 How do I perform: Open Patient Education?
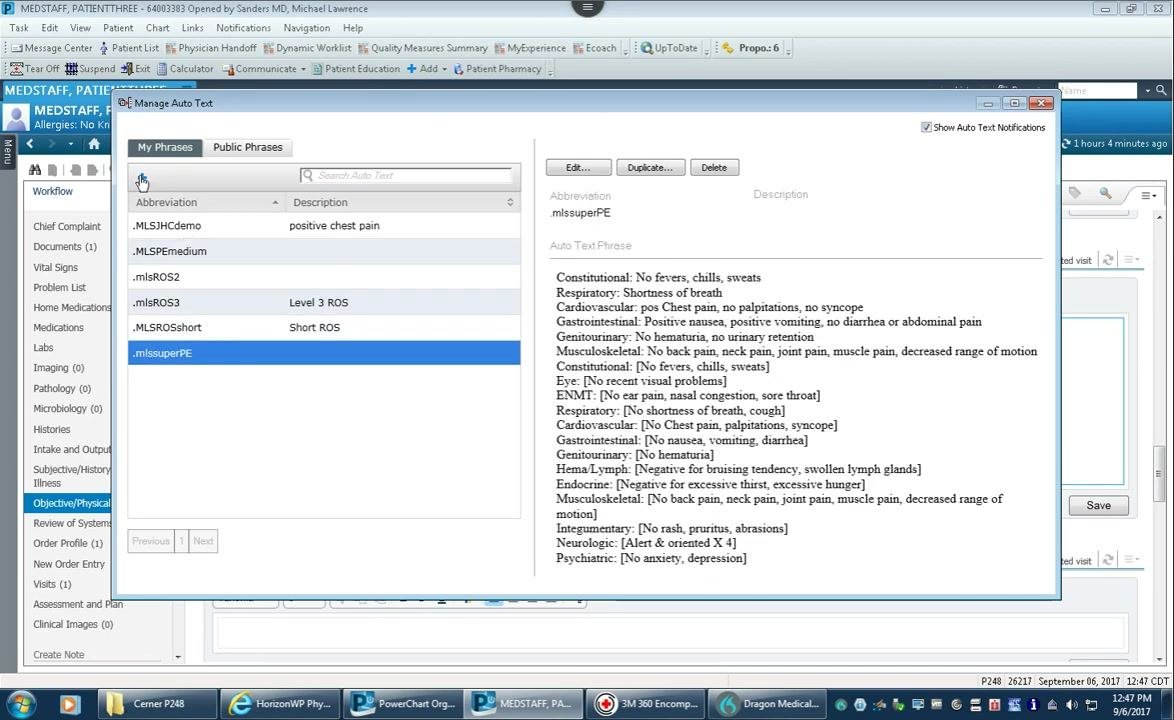tap(356, 69)
